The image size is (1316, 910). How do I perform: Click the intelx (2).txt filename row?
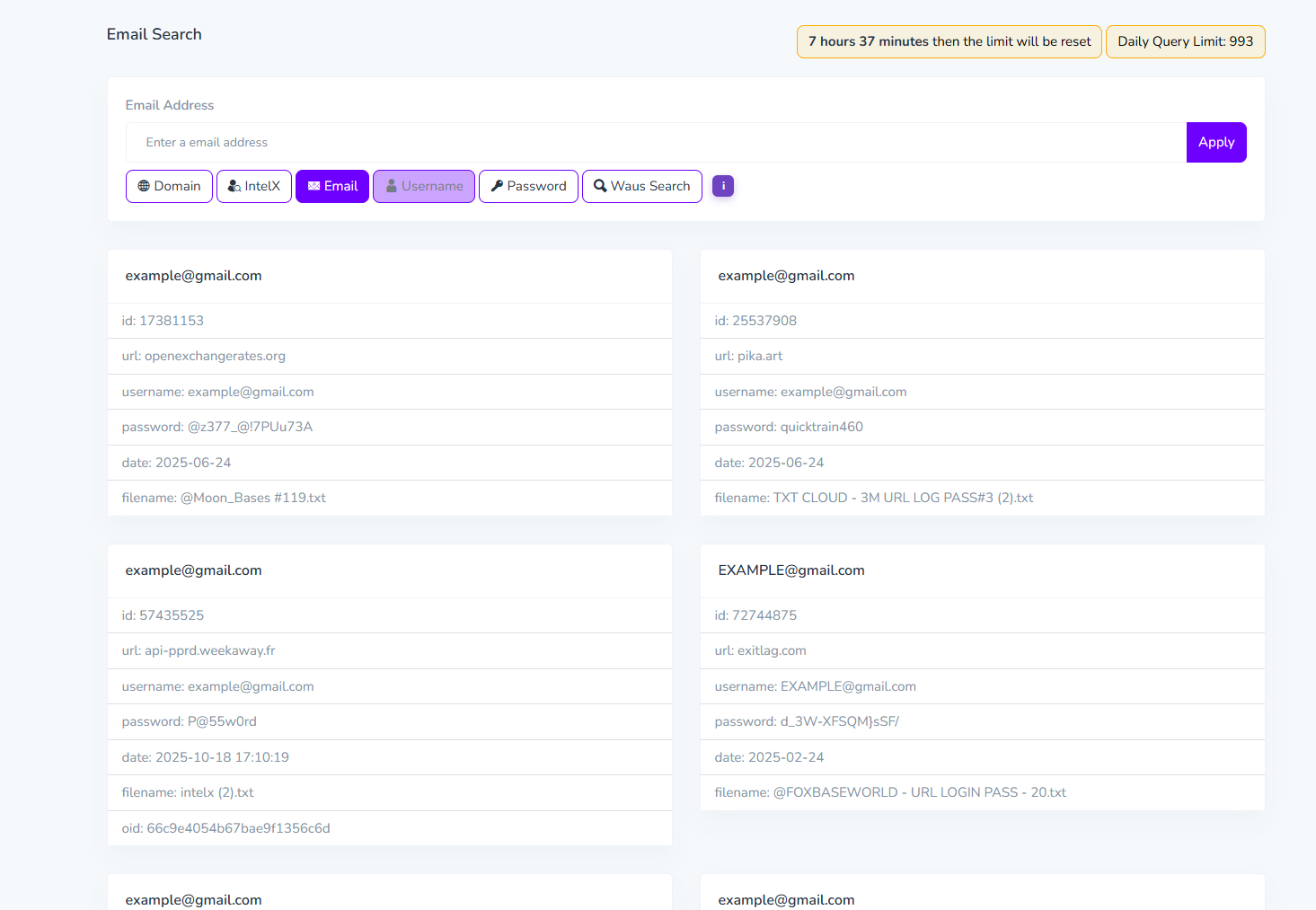390,792
